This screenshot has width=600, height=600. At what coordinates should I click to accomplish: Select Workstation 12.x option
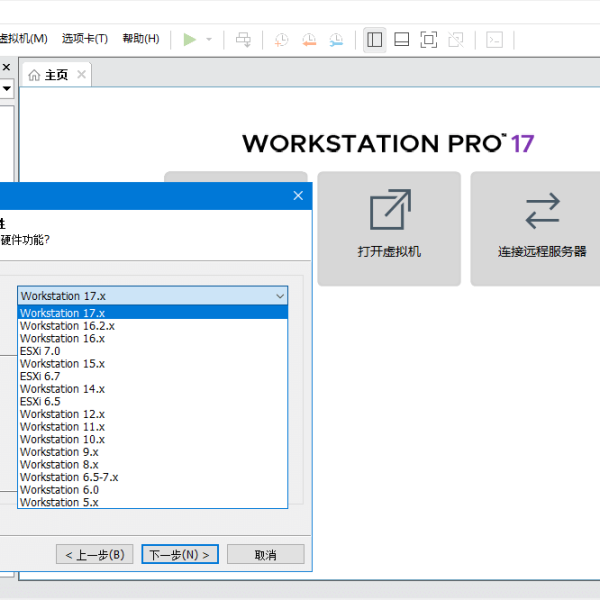pyautogui.click(x=152, y=414)
